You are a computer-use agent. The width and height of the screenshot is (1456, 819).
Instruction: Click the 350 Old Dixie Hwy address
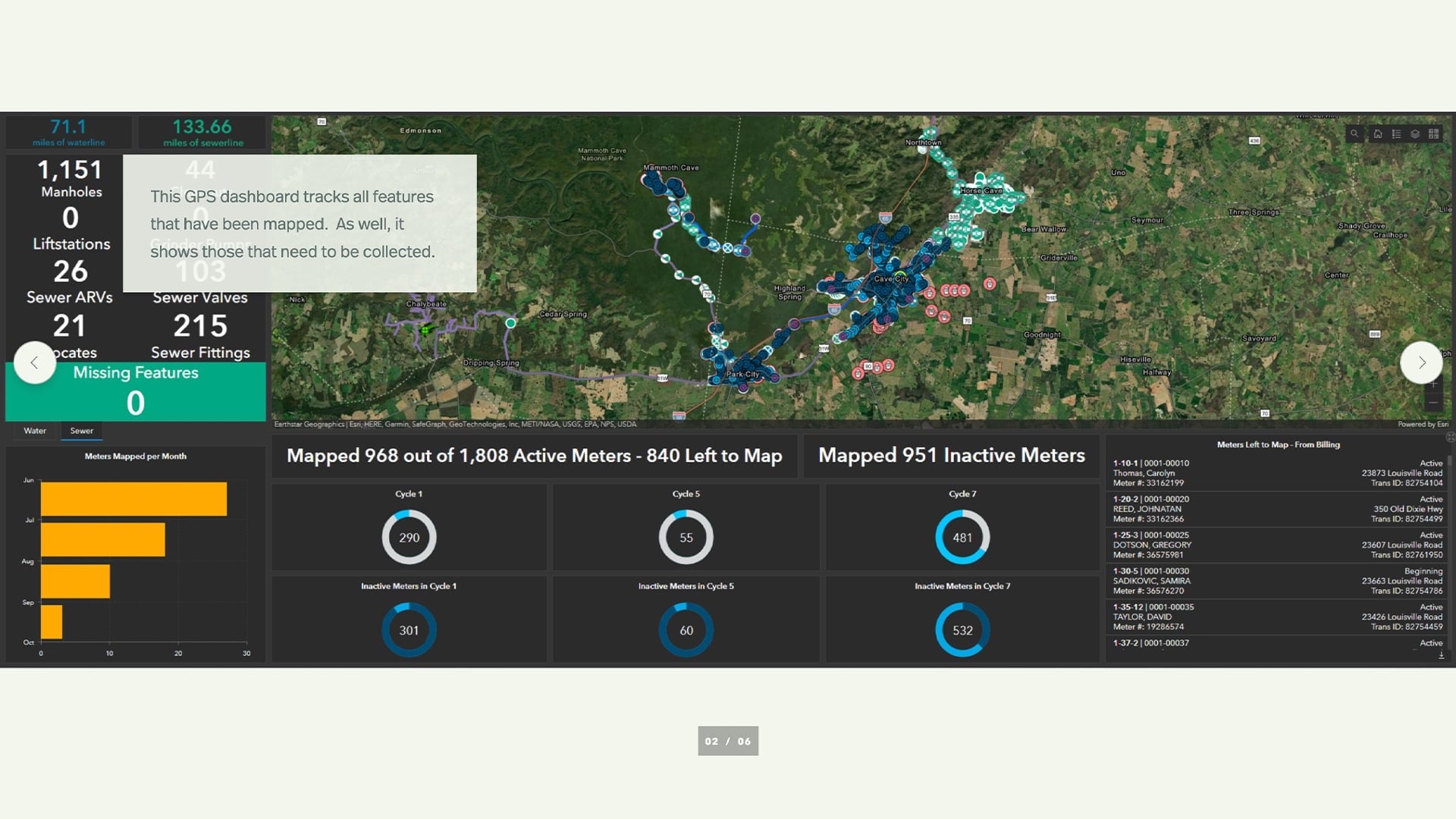[1408, 509]
